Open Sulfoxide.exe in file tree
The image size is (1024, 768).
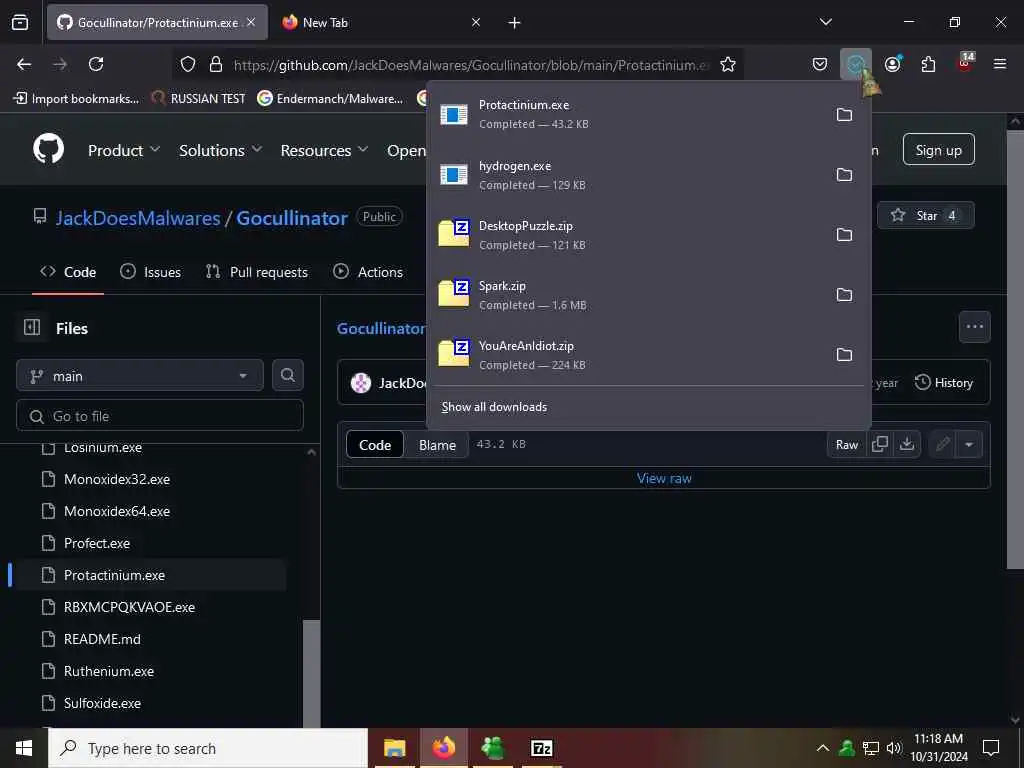(103, 703)
